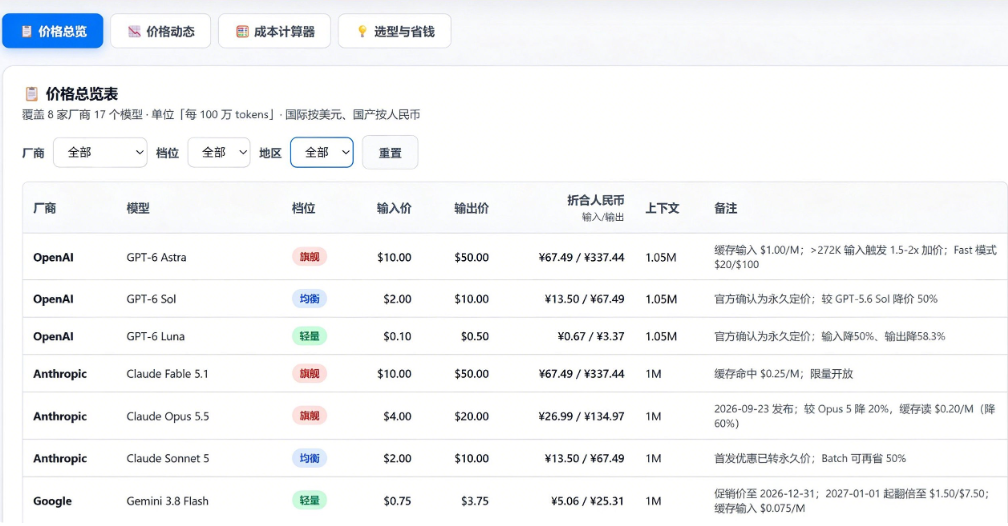
Task: Click the note 官方确认为永久定价；输入降50%、输出降58.3%
Action: (829, 336)
